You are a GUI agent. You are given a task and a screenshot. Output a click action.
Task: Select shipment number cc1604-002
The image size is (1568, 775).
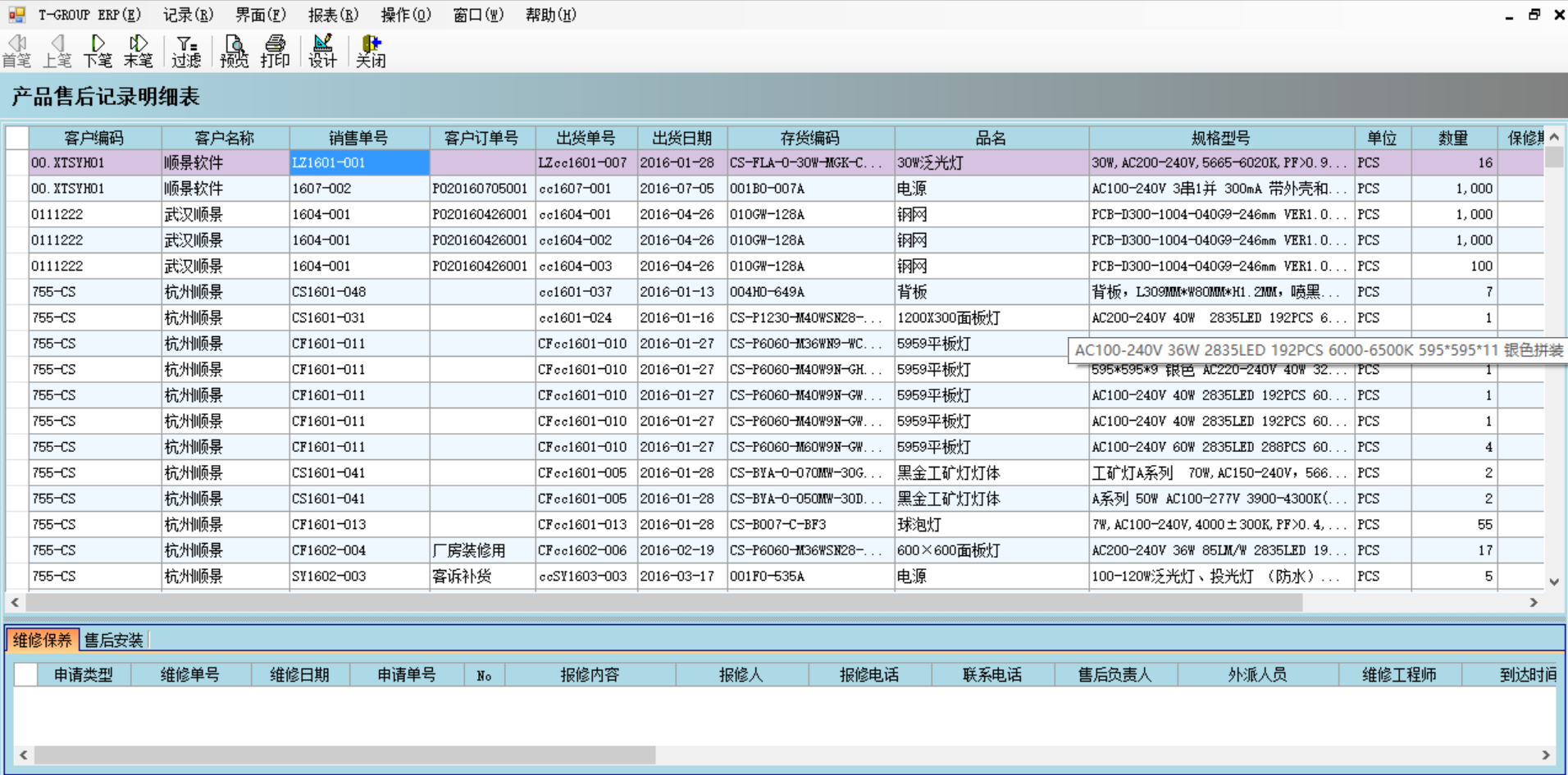point(586,240)
